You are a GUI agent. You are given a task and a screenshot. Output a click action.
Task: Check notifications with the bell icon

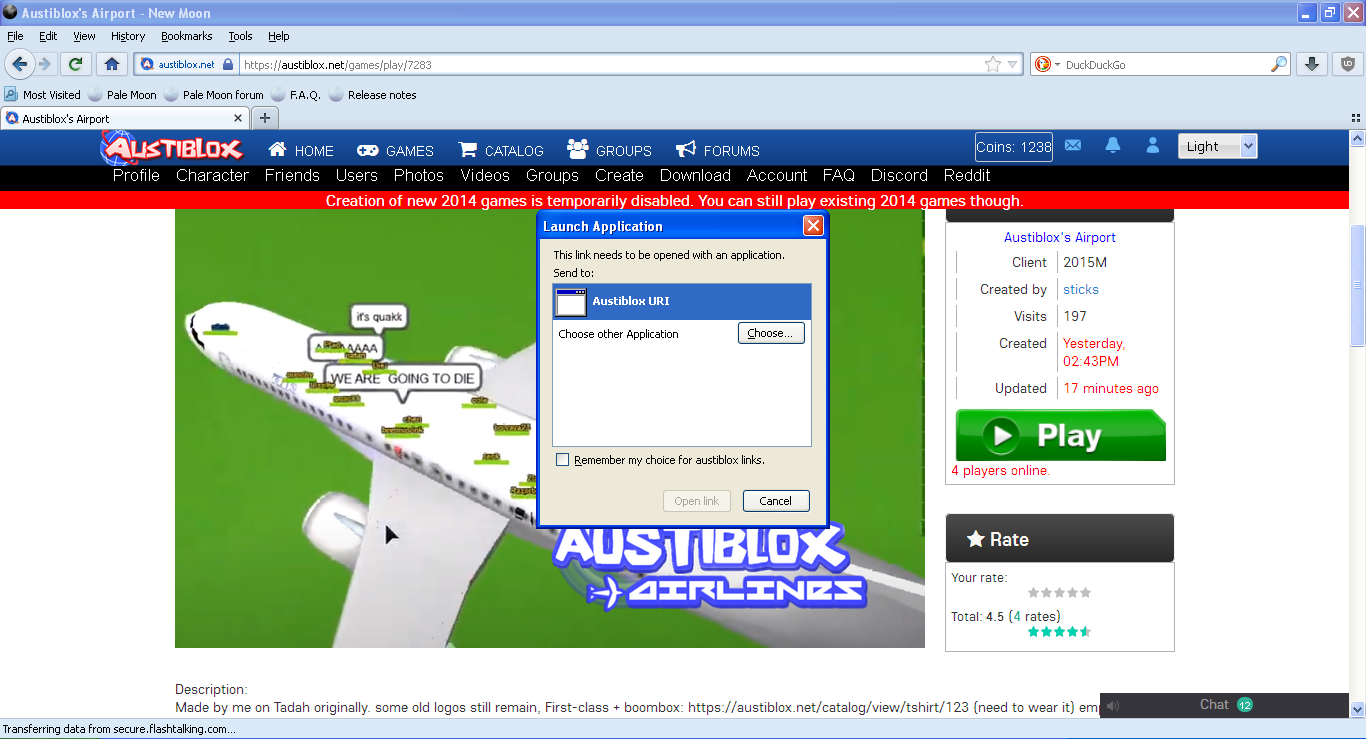(x=1112, y=145)
